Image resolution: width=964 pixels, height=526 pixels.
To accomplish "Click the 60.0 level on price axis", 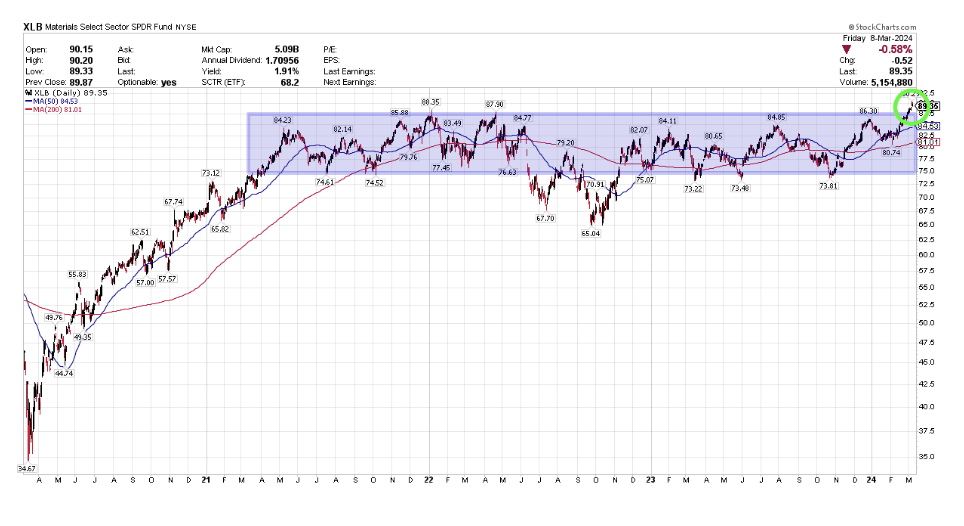I will (x=926, y=255).
